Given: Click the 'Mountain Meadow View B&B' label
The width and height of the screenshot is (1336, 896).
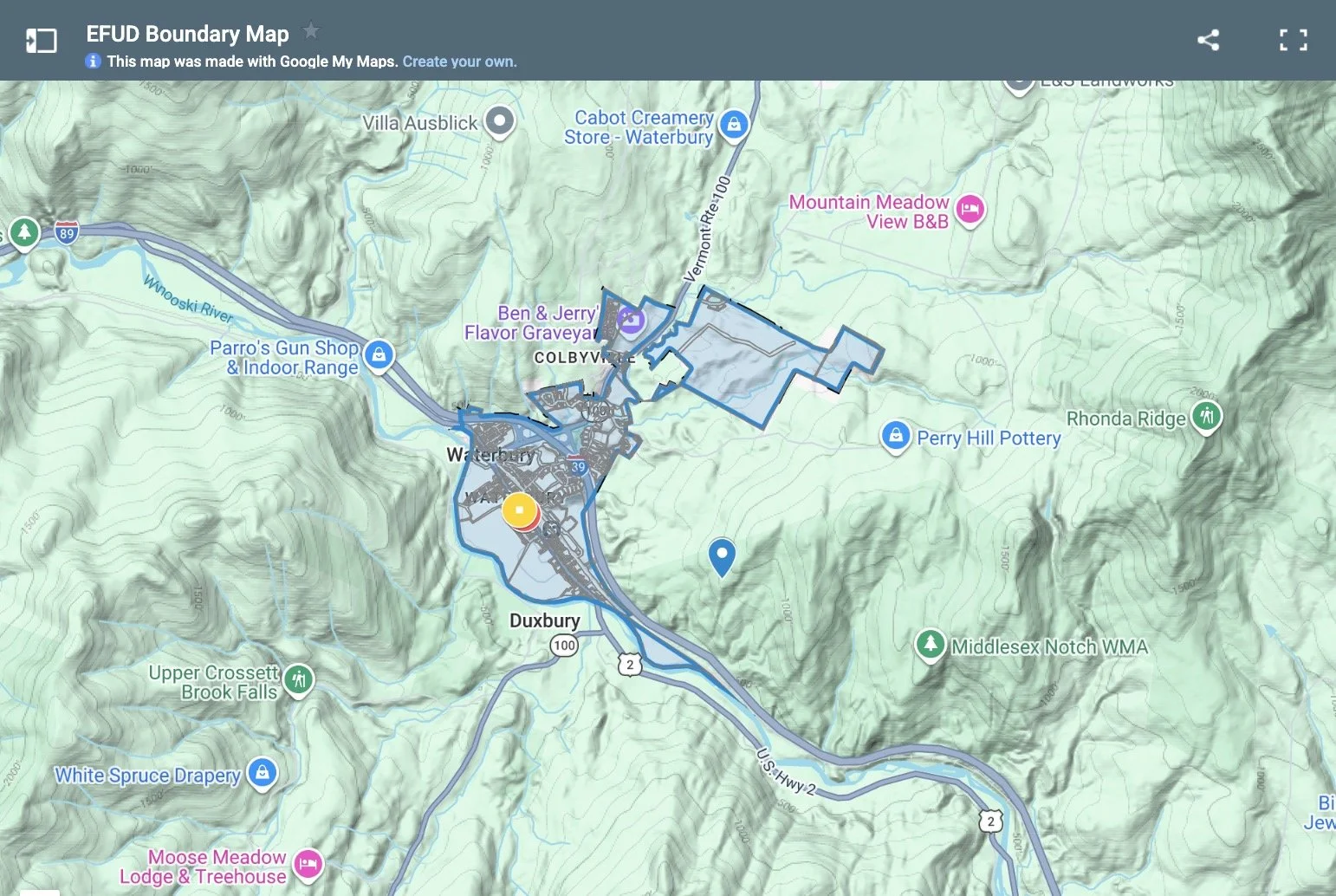Looking at the screenshot, I should pyautogui.click(x=869, y=211).
